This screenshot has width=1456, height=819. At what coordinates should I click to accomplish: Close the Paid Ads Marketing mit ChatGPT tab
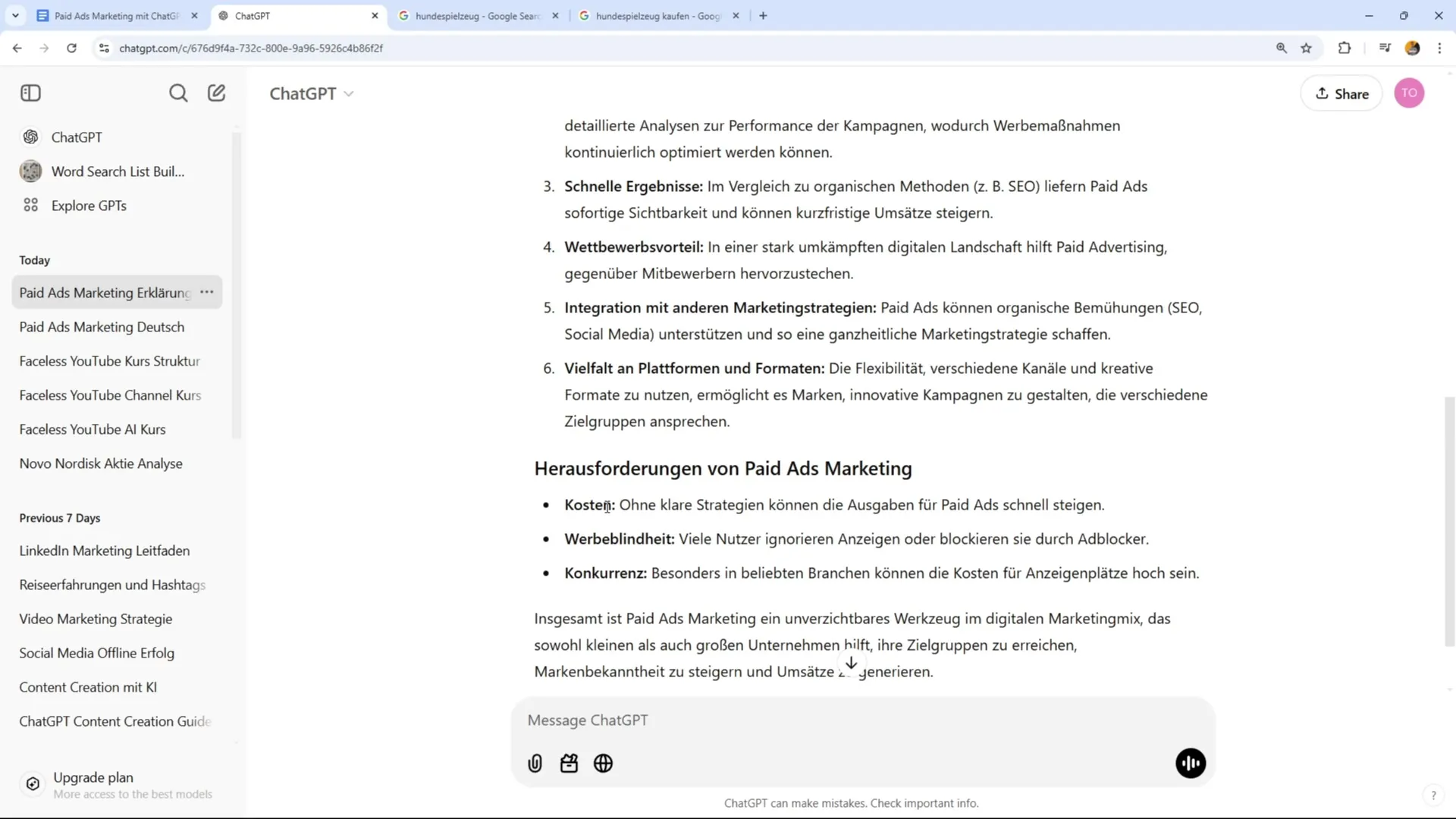[194, 15]
